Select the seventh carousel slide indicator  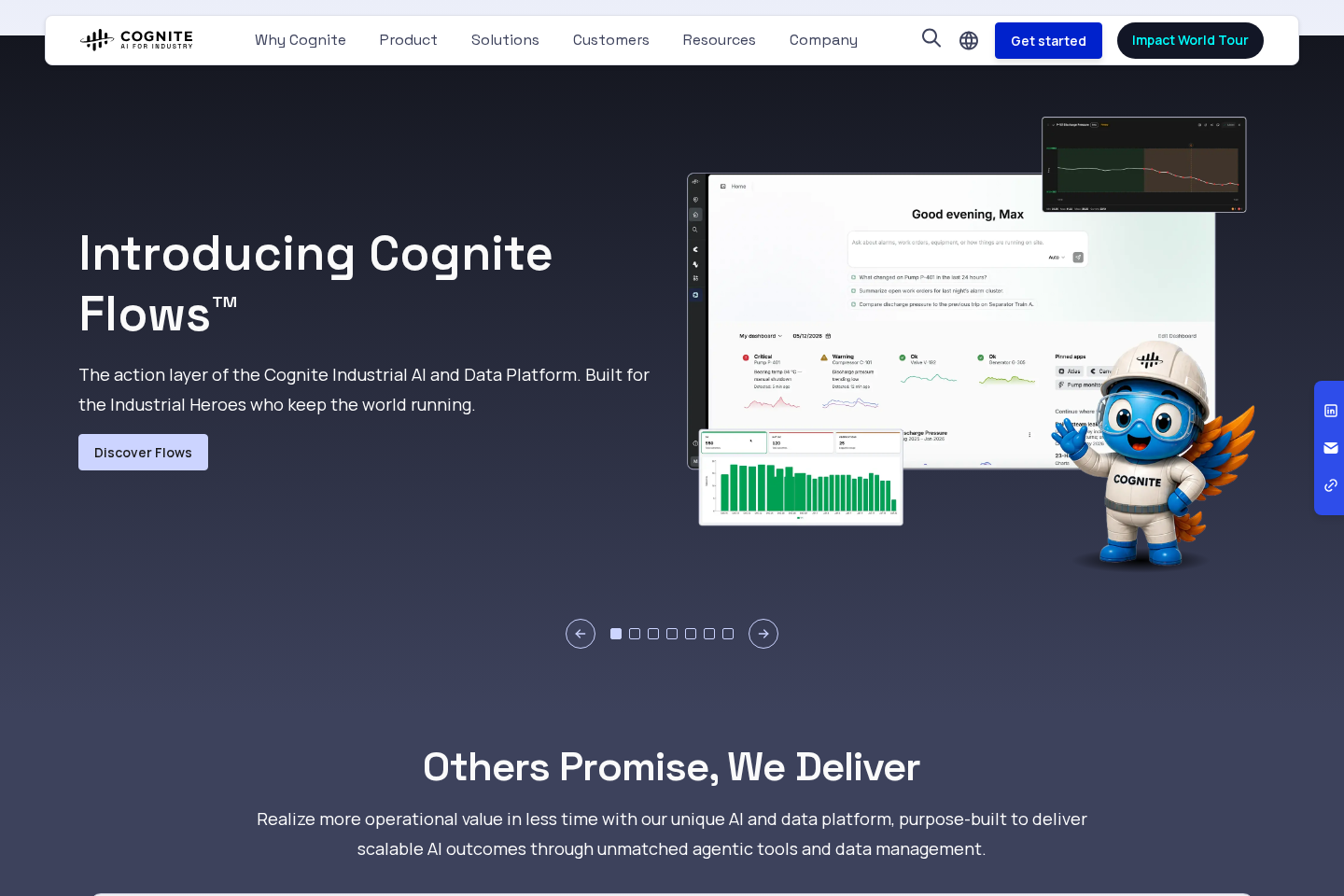tap(728, 634)
